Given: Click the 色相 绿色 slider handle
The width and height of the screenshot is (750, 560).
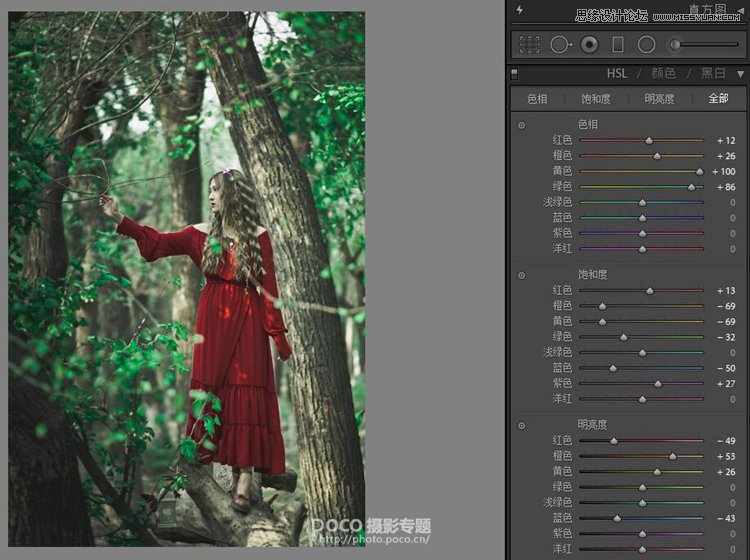Looking at the screenshot, I should click(x=691, y=187).
